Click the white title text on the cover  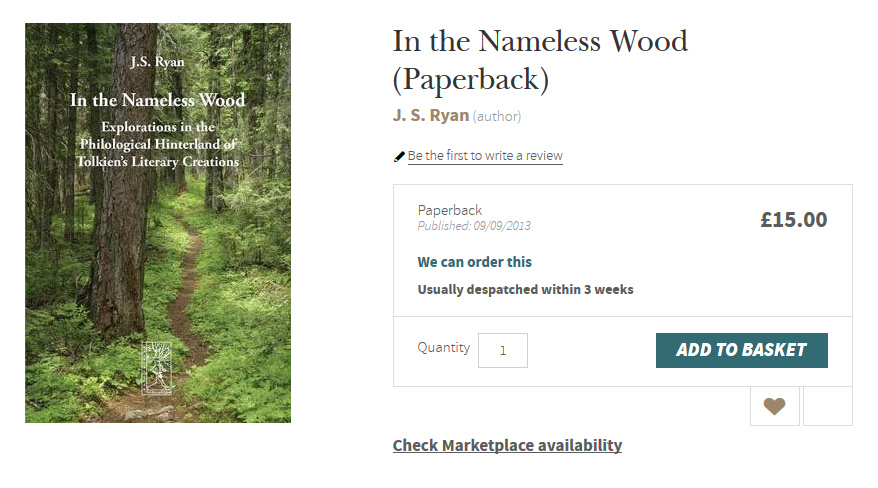[158, 100]
